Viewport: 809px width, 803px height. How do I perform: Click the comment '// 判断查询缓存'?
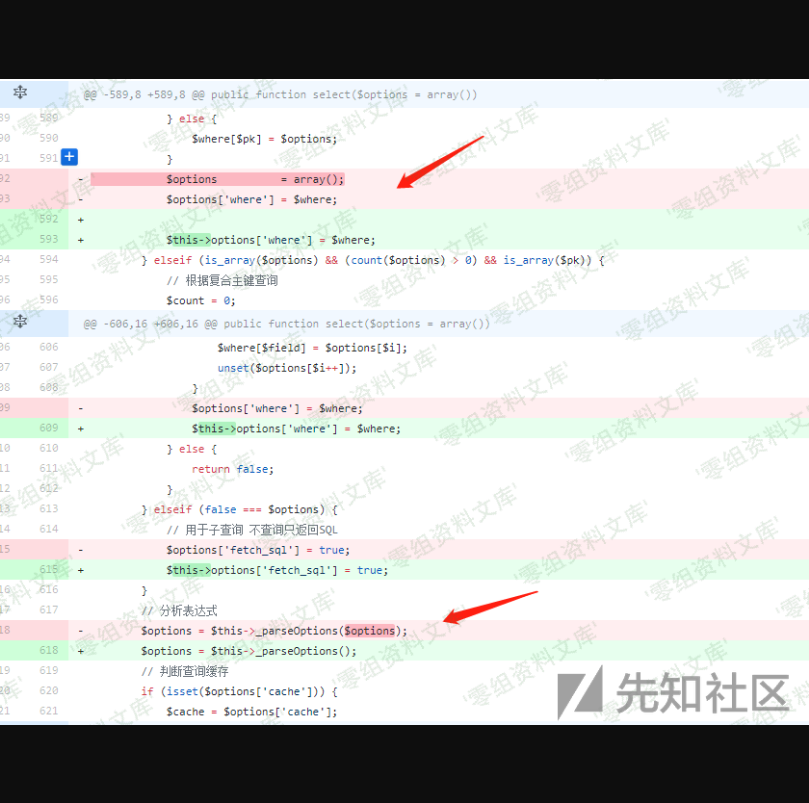click(x=185, y=671)
